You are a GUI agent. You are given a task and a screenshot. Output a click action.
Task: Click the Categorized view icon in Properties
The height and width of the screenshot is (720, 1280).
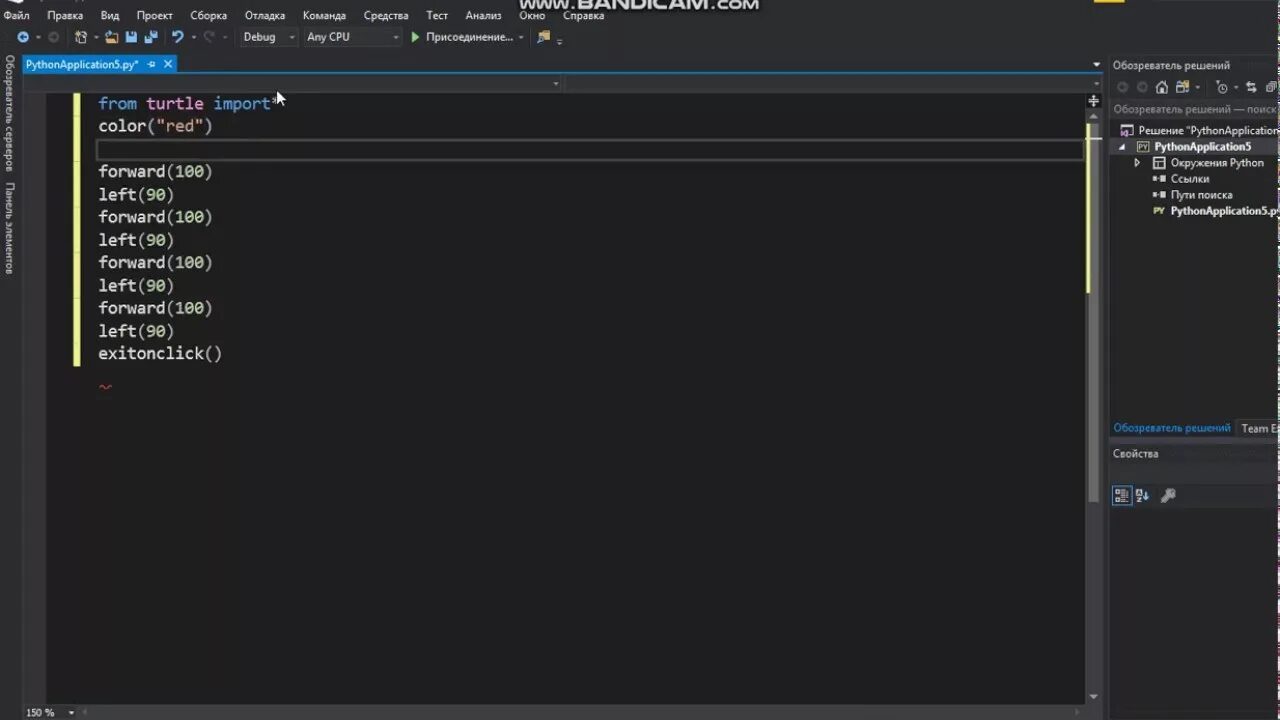pos(1122,495)
